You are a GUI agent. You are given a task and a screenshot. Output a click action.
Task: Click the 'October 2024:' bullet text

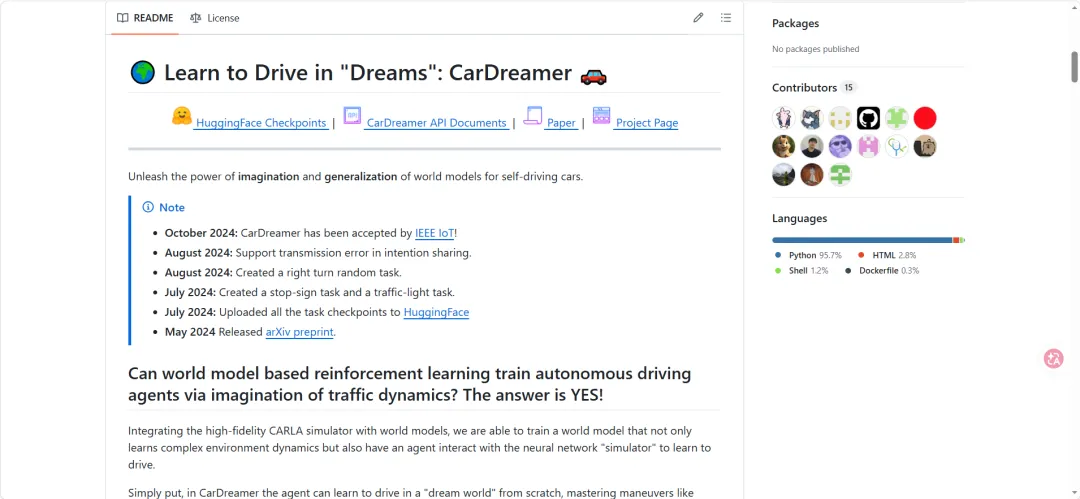[x=201, y=233]
